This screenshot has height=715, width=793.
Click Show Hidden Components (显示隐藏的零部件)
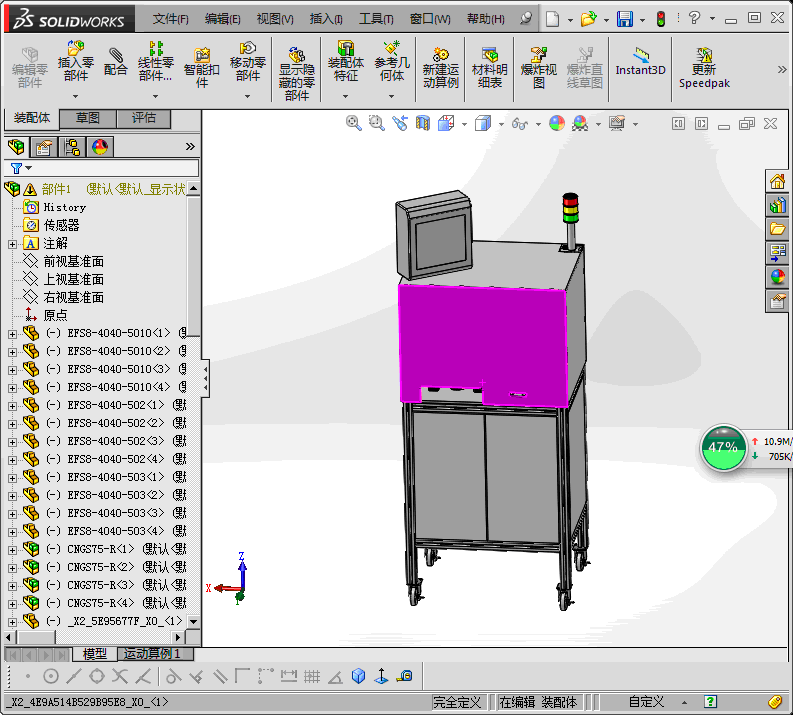296,74
